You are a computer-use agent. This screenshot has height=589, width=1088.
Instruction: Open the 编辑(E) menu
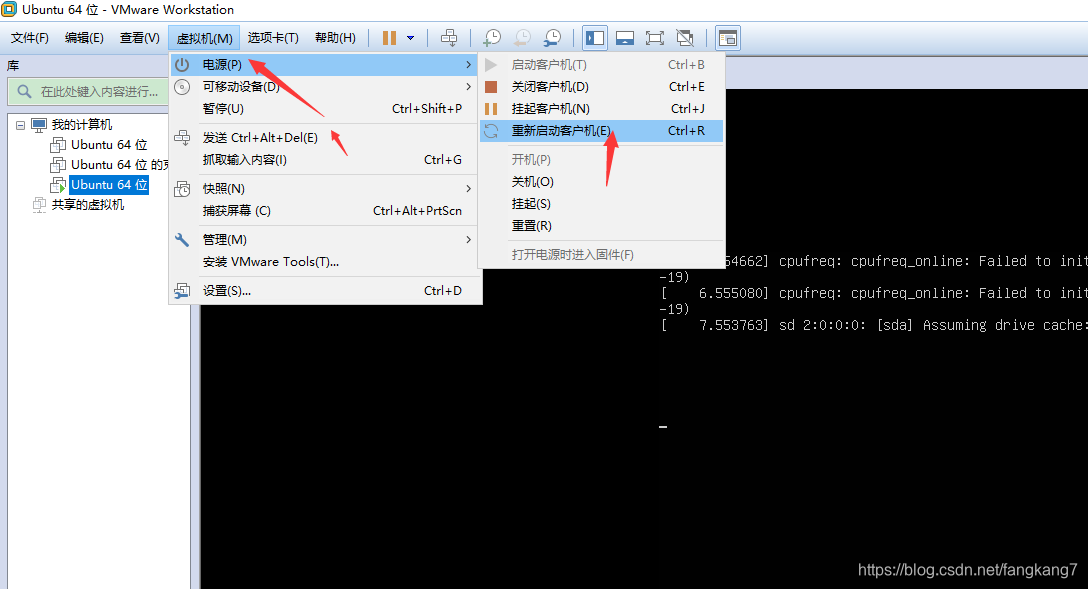coord(84,37)
